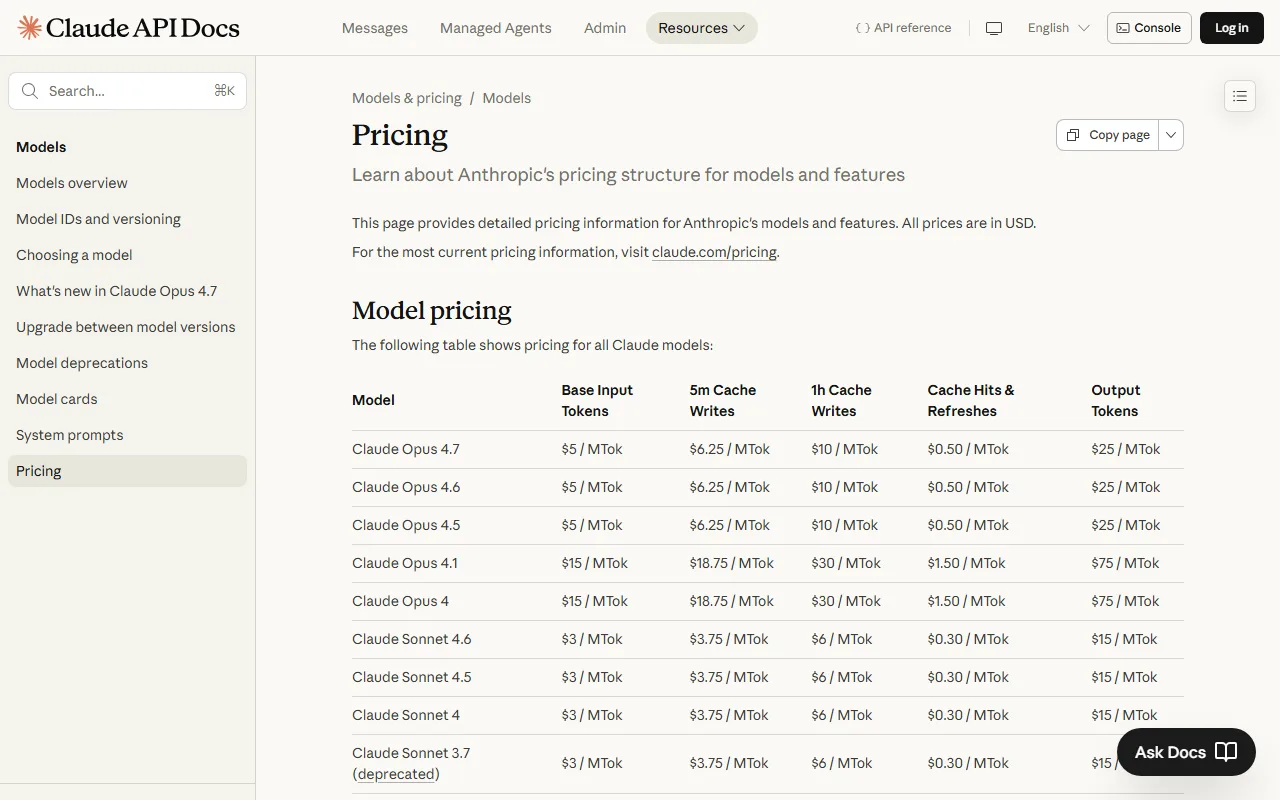Viewport: 1280px width, 800px height.
Task: Click the Log in button
Action: coord(1232,28)
